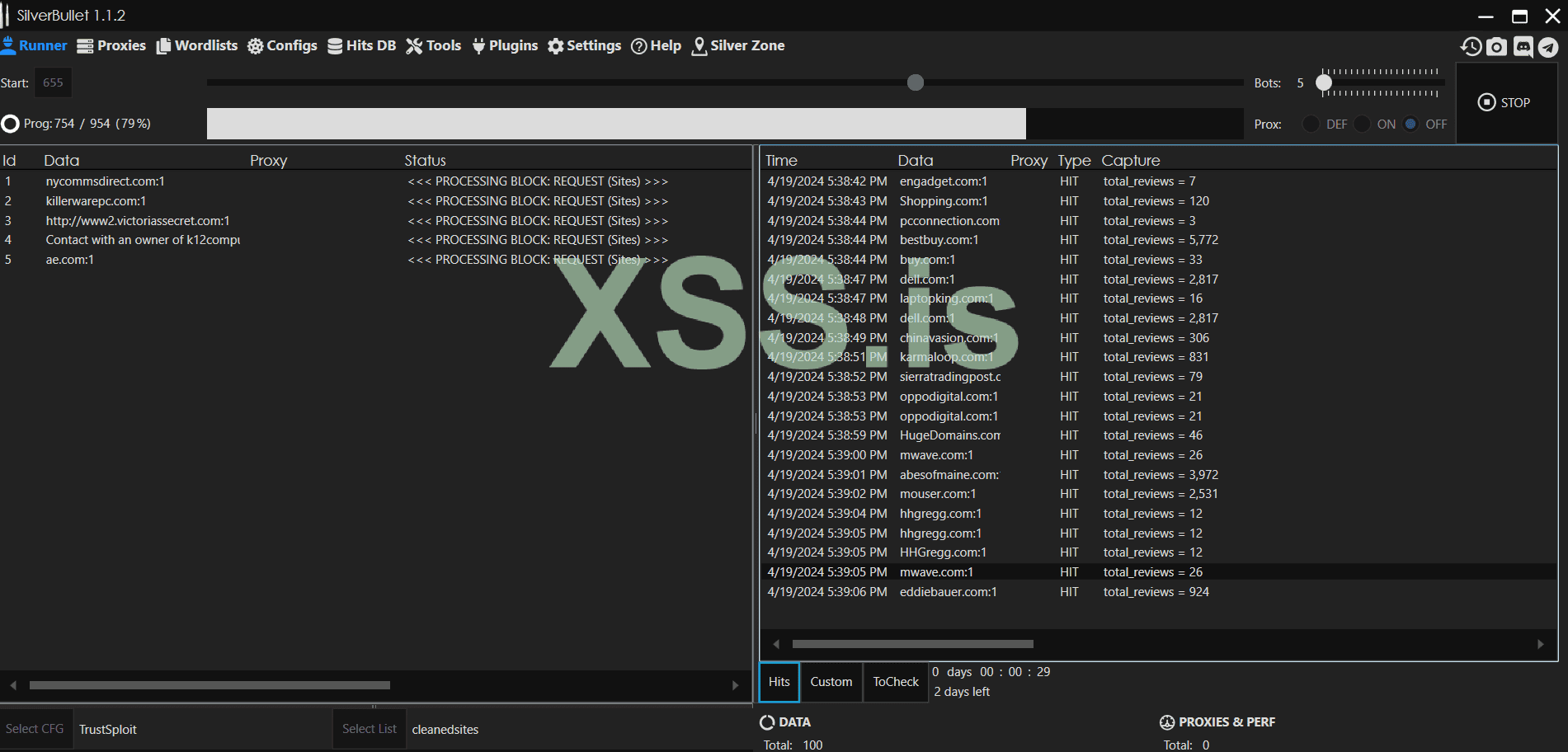Click left arrow of hits list scrollbar

click(x=776, y=644)
